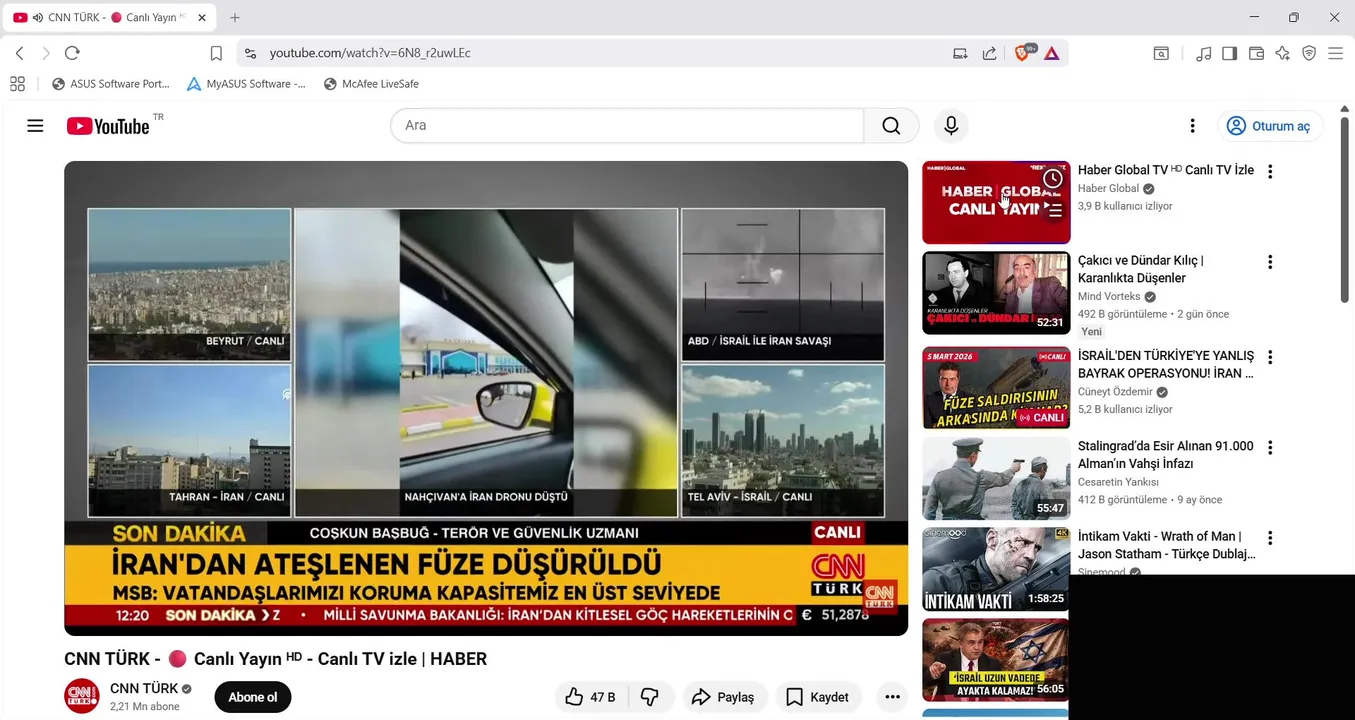Toggle the browser sidebar panel
1355x720 pixels.
point(1230,53)
